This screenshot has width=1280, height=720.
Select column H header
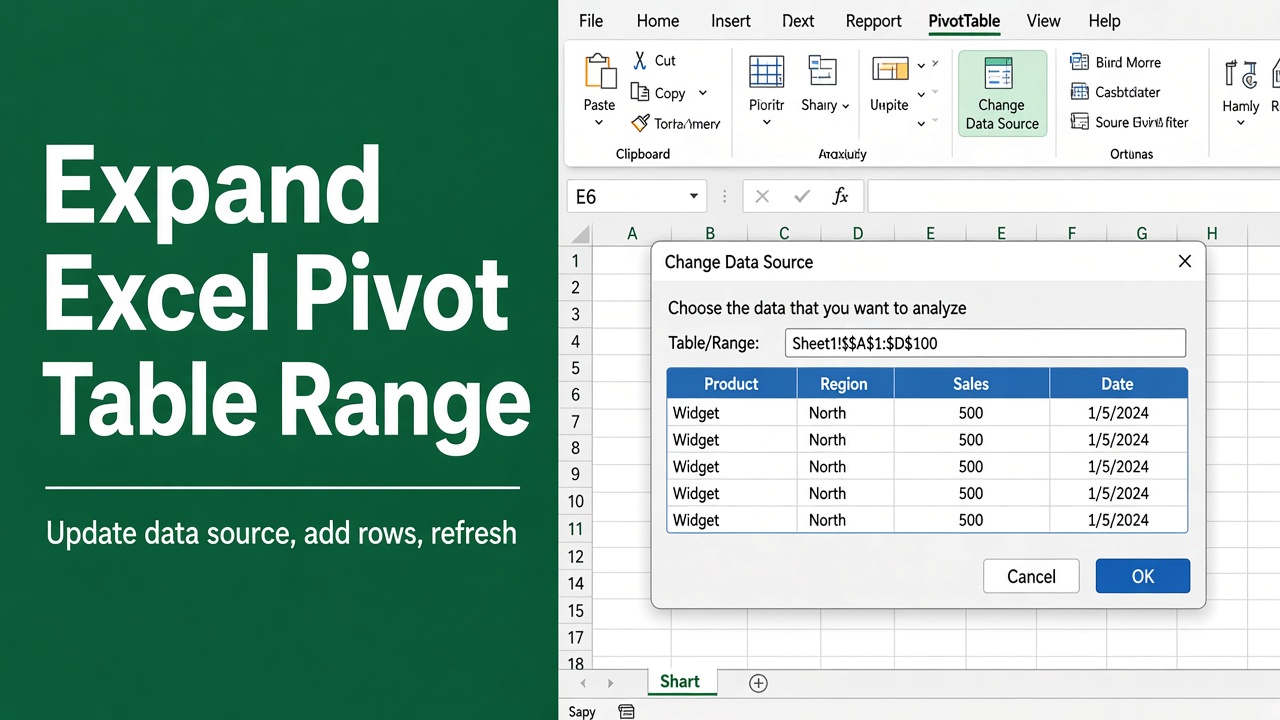pos(1212,234)
